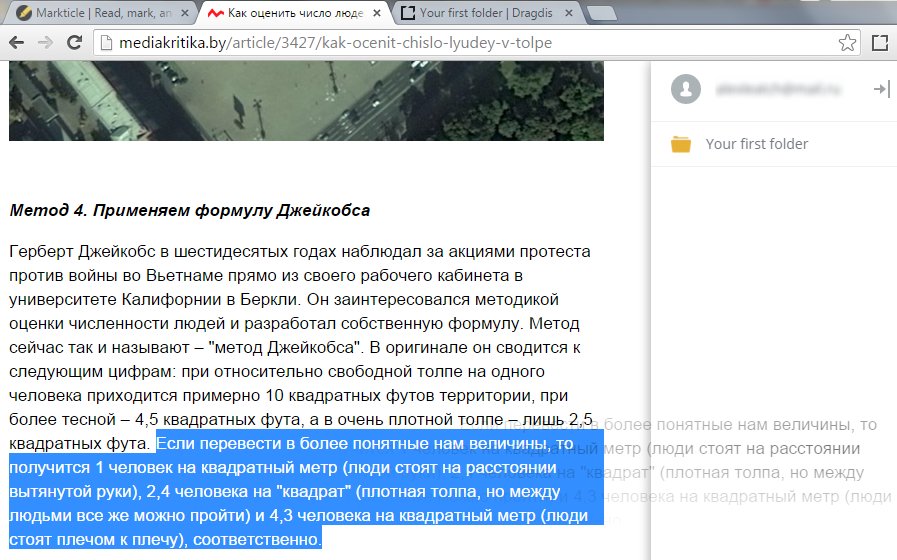
Task: Close the 'Как оценить число люде' tab
Action: [x=377, y=13]
